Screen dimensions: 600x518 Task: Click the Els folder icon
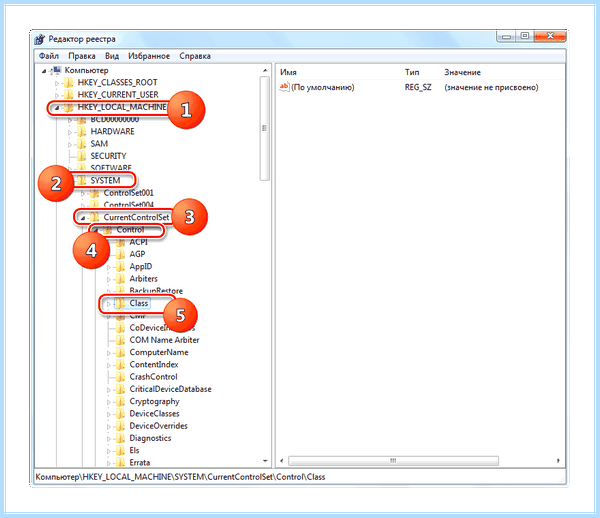pos(121,450)
